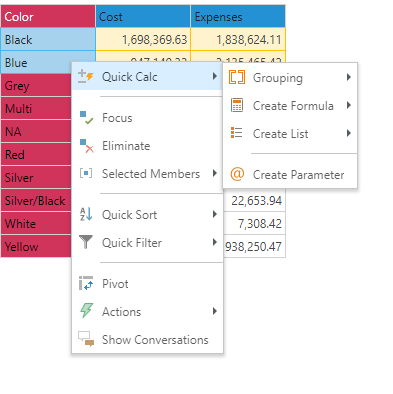Viewport: 393px width, 394px height.
Task: Click the cell value 938,250.47
Action: pos(253,247)
